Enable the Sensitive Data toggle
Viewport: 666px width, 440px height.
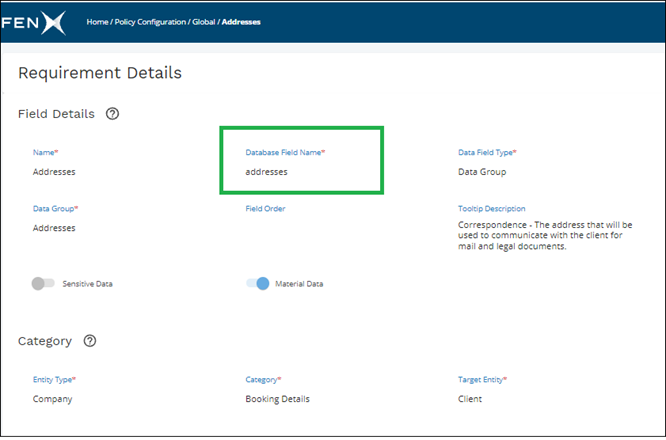(43, 284)
